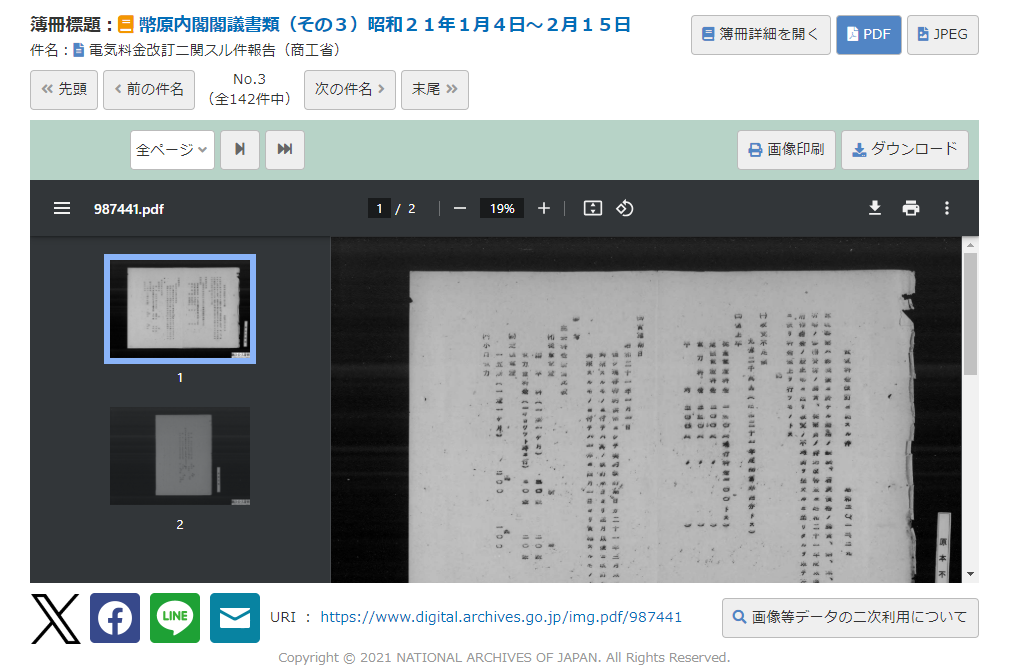This screenshot has width=1009, height=668.
Task: Share via the LINE icon
Action: click(175, 618)
